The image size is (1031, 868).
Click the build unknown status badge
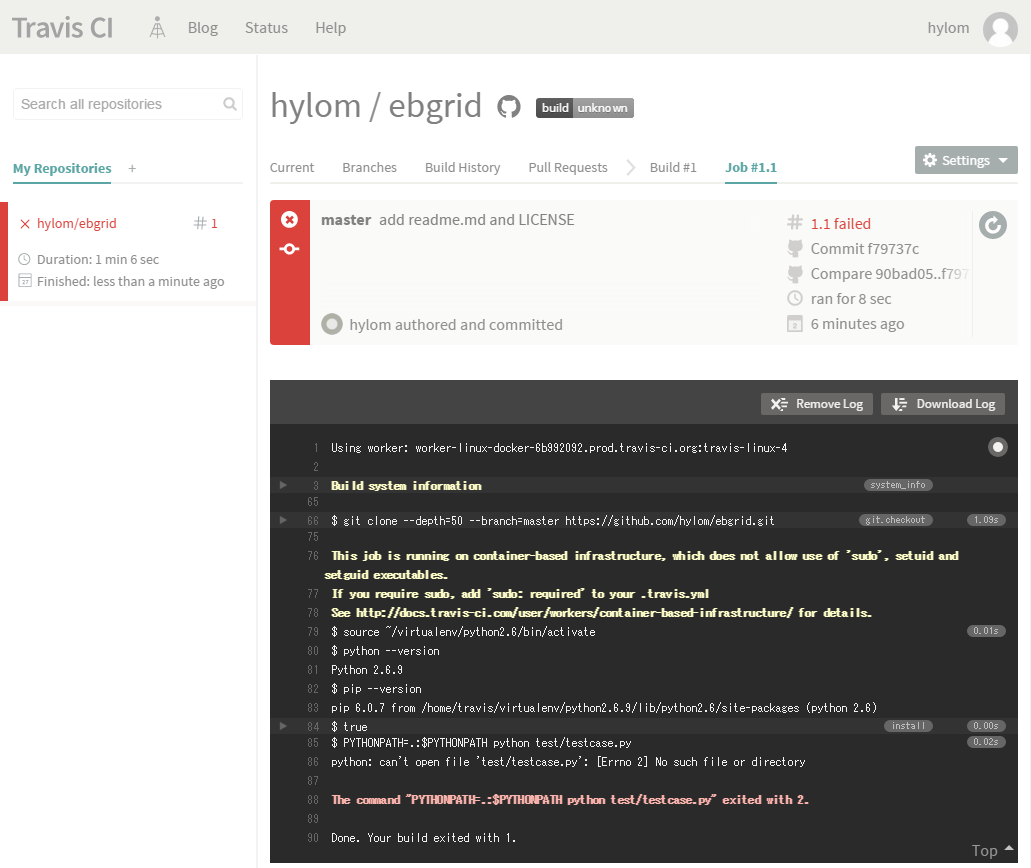pyautogui.click(x=585, y=108)
